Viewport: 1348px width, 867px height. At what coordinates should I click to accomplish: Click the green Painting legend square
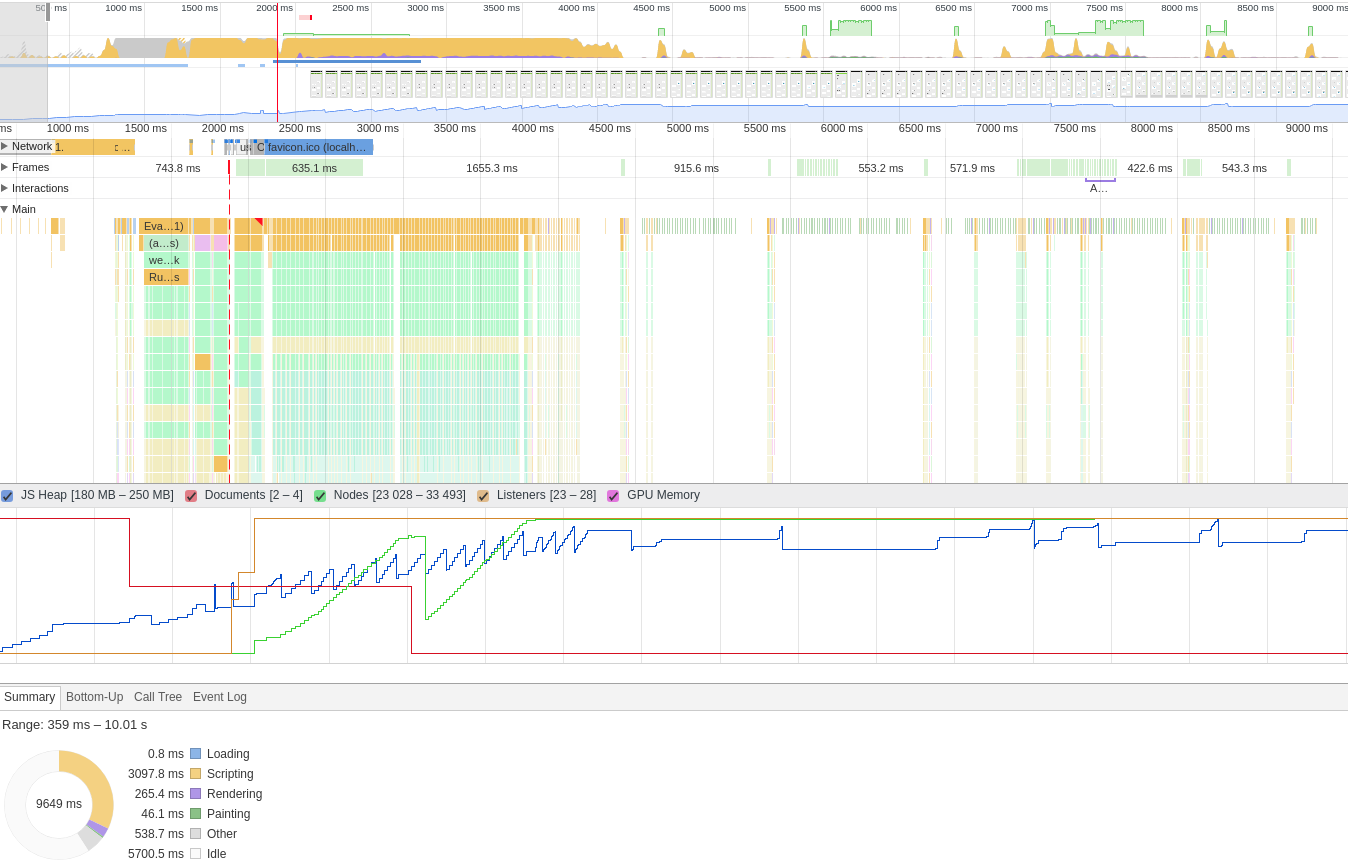click(x=193, y=813)
